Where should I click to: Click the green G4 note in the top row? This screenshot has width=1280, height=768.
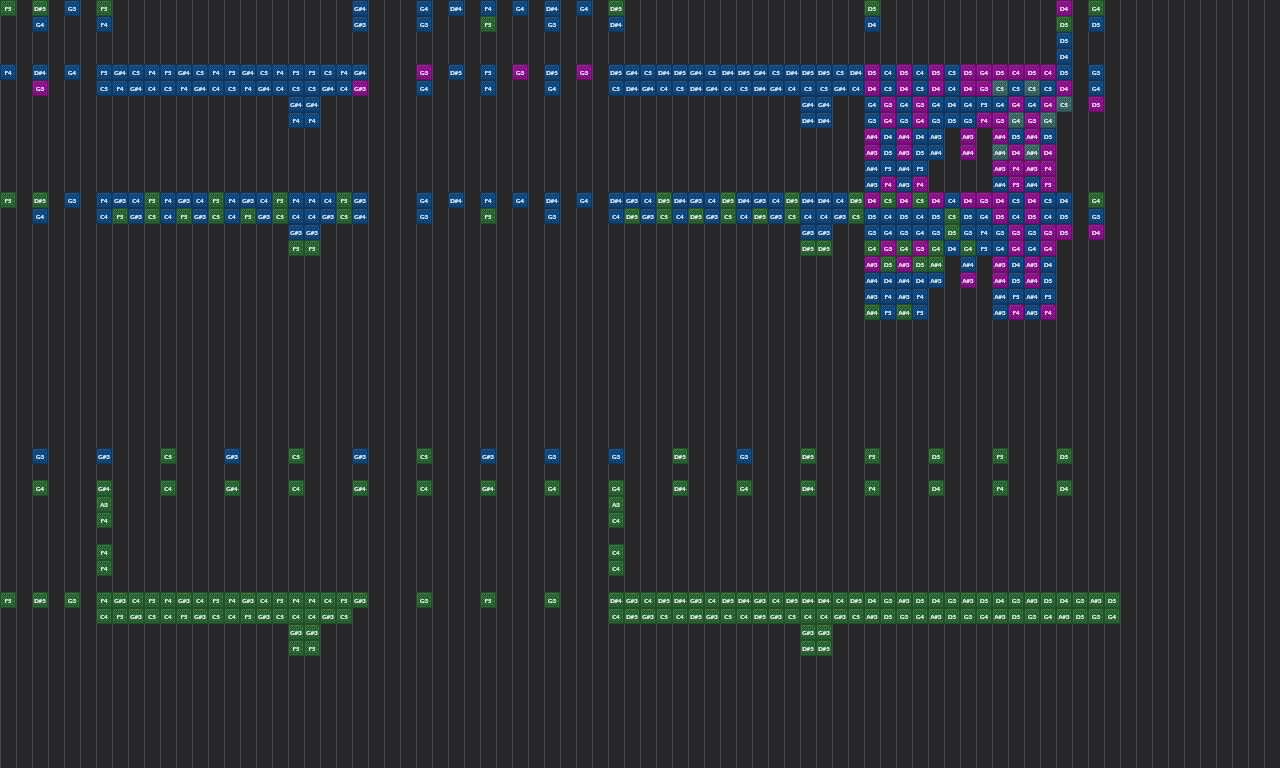tap(1096, 8)
